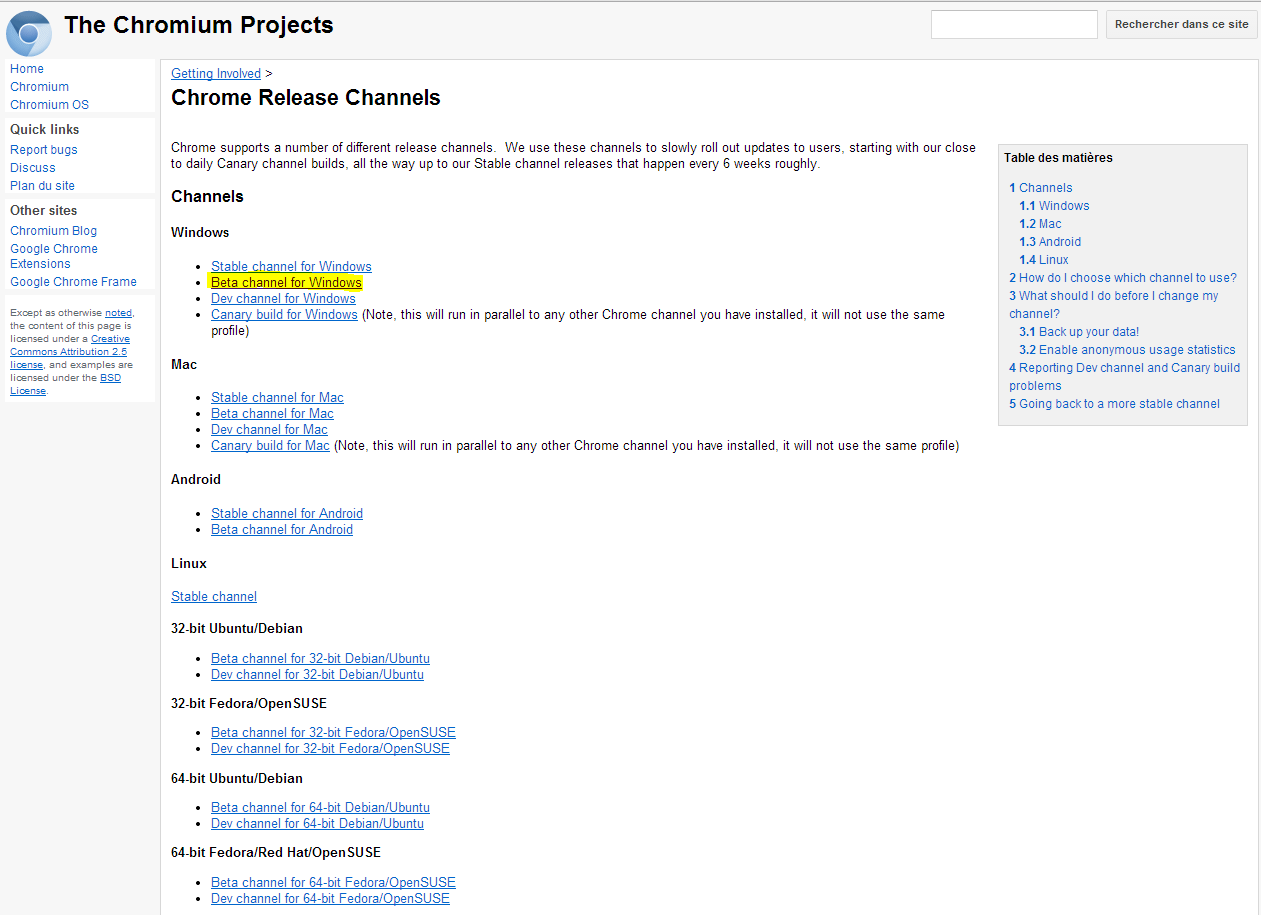Image resolution: width=1261 pixels, height=915 pixels.
Task: Visit the Chromium Blog link
Action: 54,231
